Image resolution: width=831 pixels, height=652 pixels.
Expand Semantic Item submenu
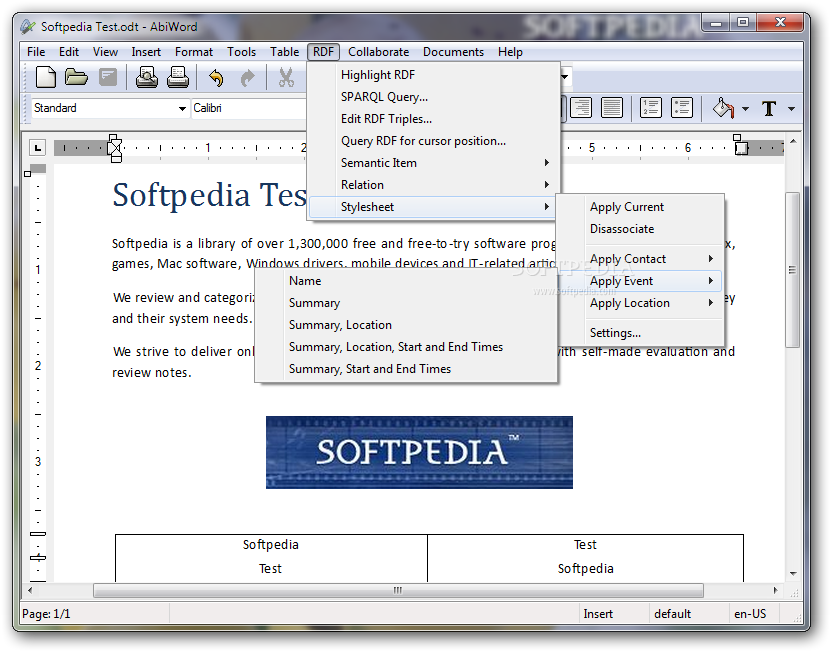pyautogui.click(x=433, y=163)
